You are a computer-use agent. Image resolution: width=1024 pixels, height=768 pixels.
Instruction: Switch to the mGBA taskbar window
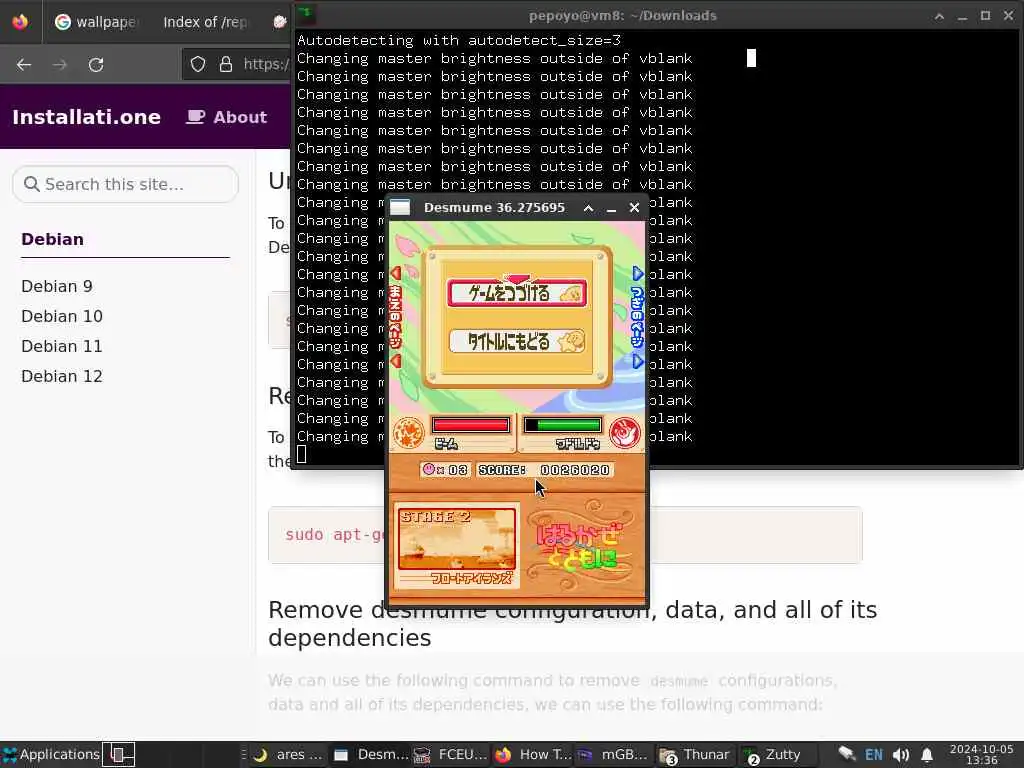[x=614, y=754]
